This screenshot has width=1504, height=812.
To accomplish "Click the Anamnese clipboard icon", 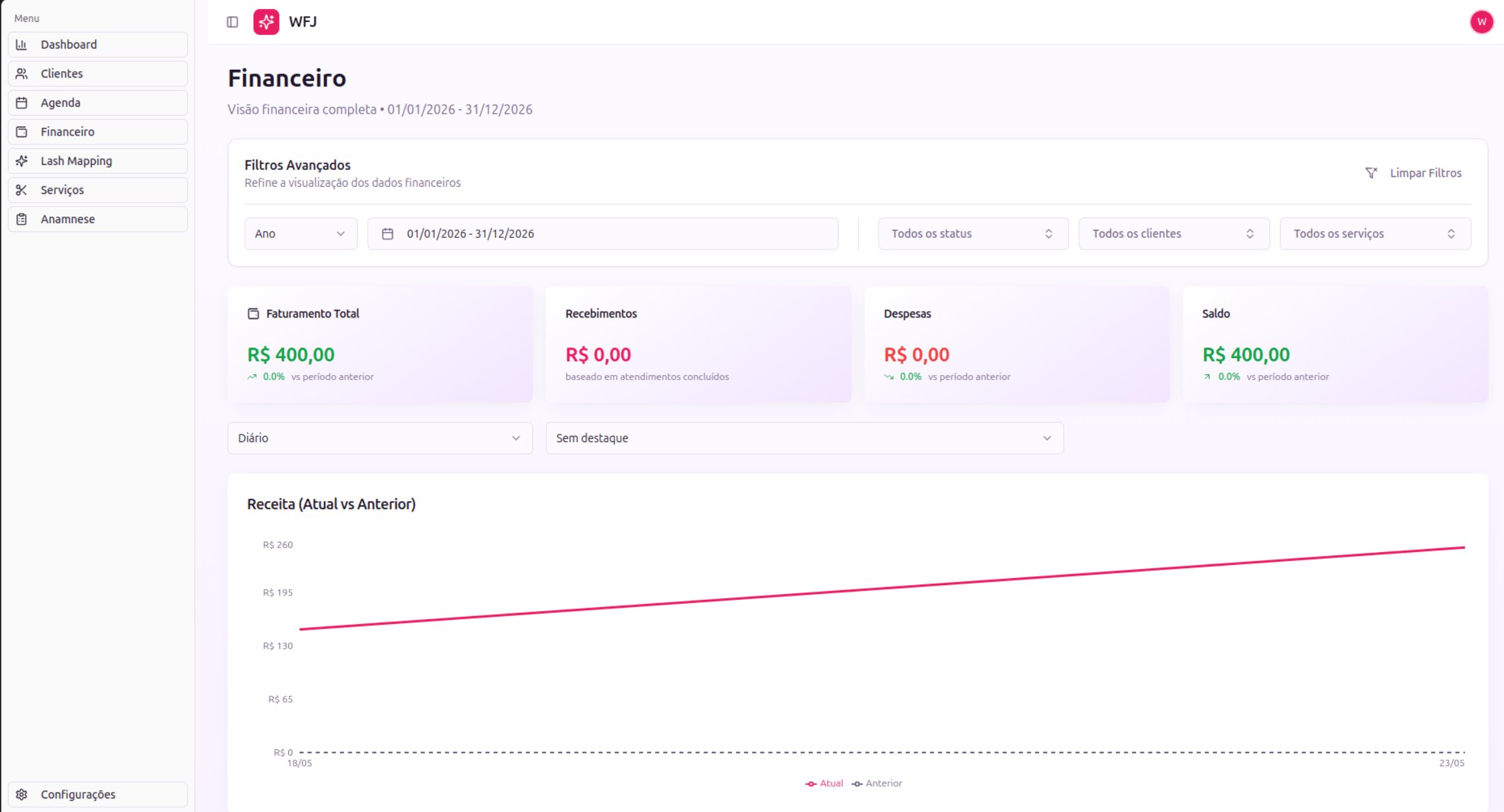I will pyautogui.click(x=21, y=219).
